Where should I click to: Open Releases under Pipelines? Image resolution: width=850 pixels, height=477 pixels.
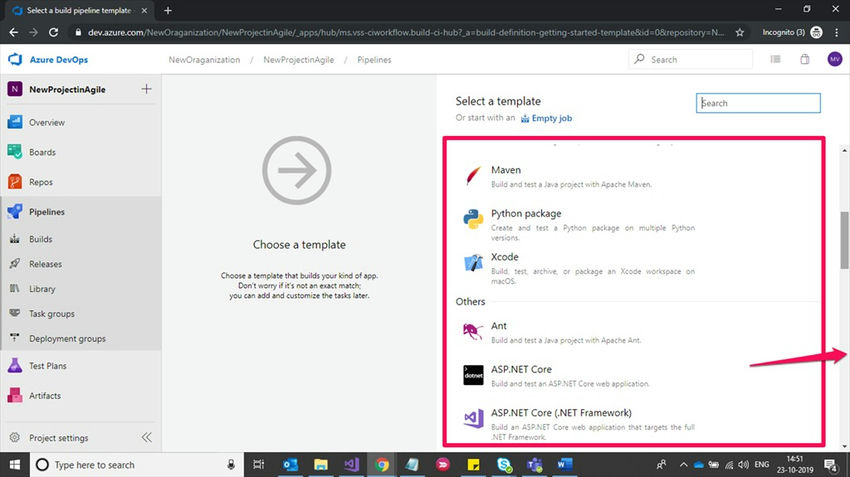click(x=46, y=264)
